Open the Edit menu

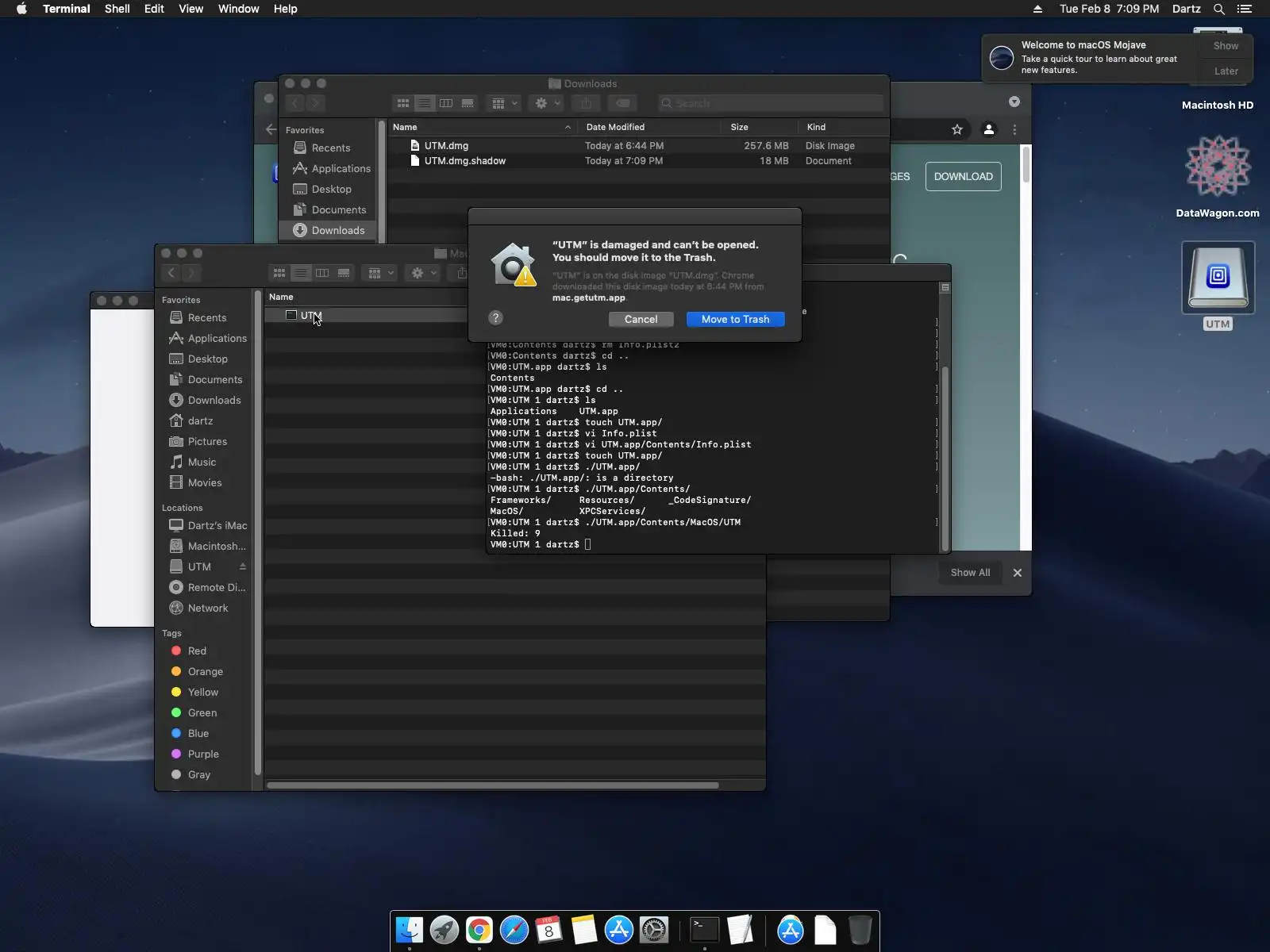pos(154,9)
